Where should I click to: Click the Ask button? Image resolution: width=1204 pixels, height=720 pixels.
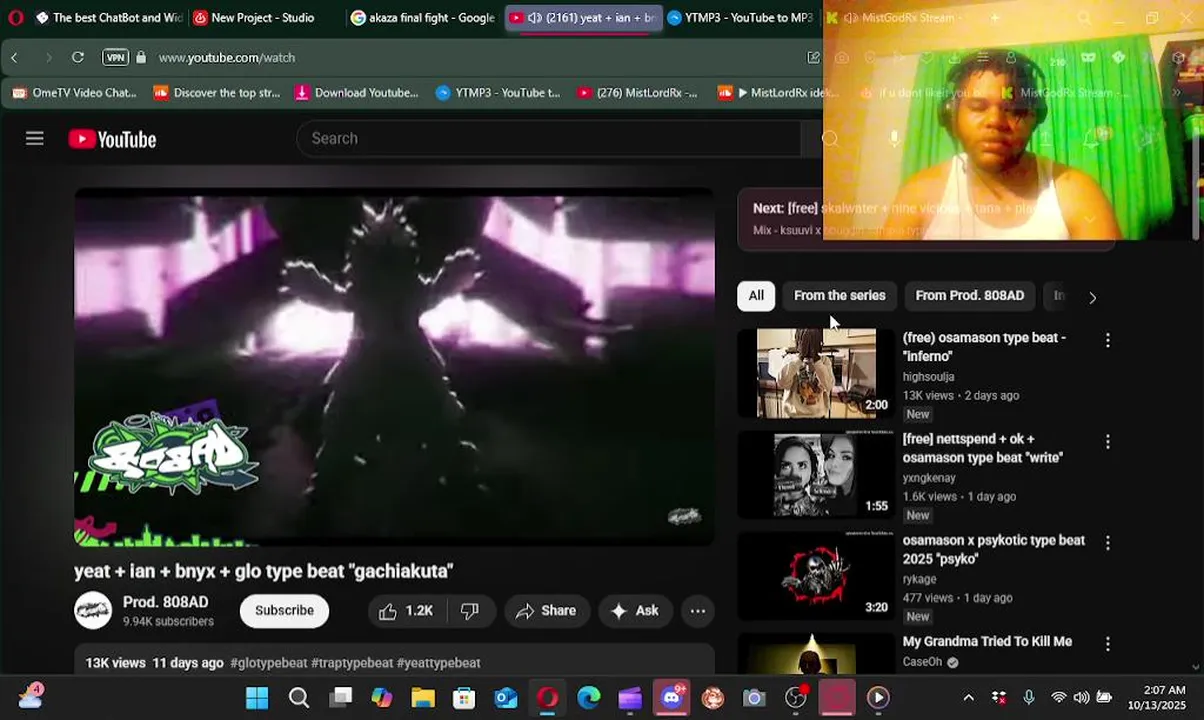coord(635,611)
